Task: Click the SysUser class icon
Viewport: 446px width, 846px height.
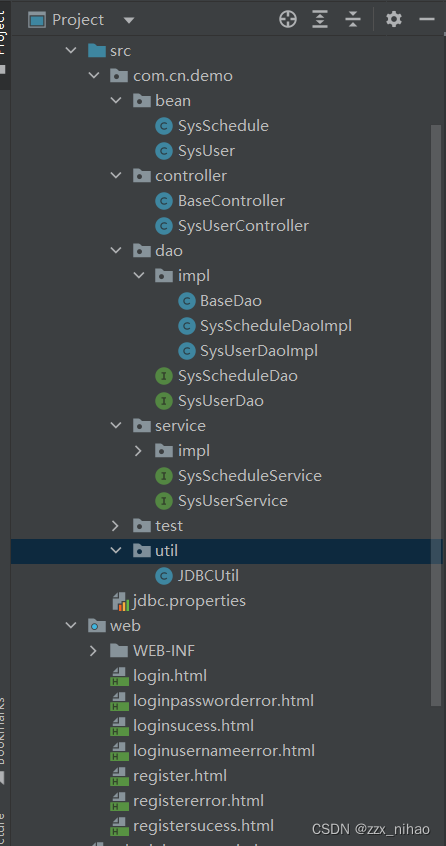Action: (x=163, y=151)
